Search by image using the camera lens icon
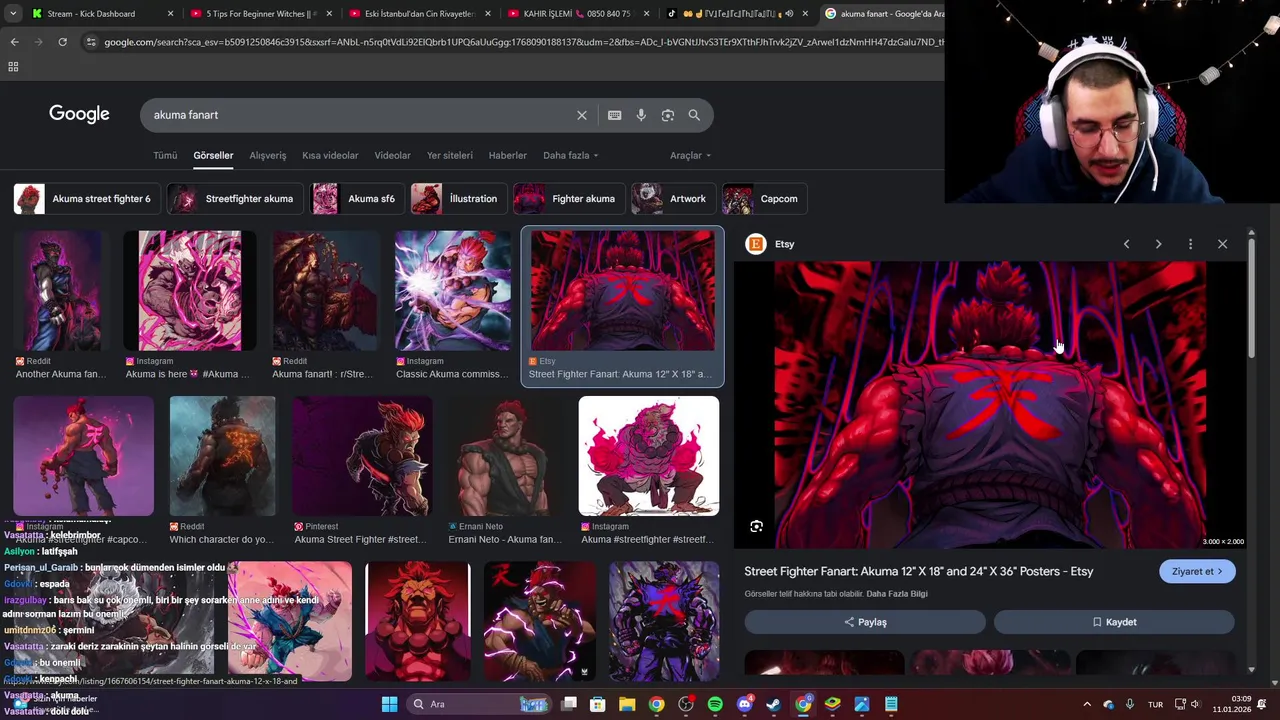1280x720 pixels. pos(668,115)
